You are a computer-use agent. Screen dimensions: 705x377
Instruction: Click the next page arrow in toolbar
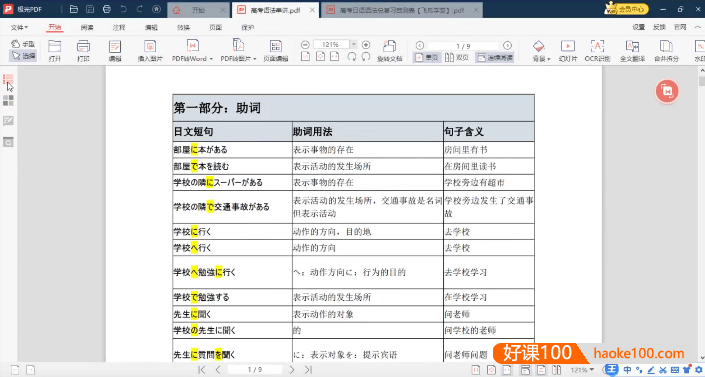(507, 45)
